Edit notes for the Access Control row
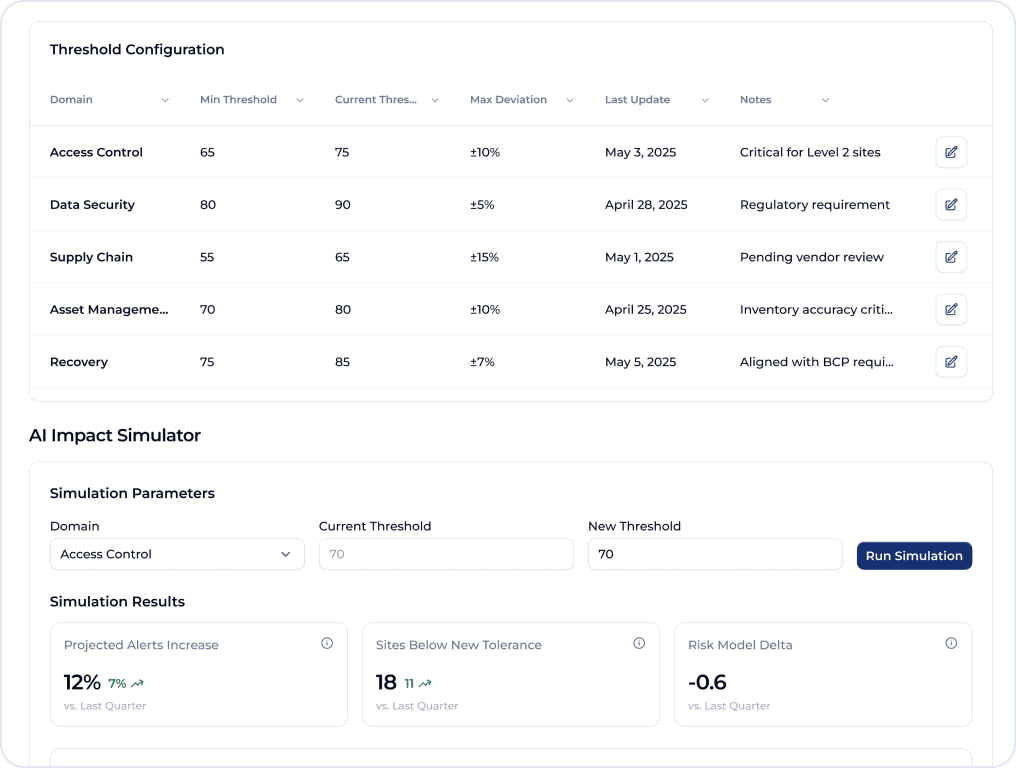The height and width of the screenshot is (768, 1016). (x=950, y=152)
